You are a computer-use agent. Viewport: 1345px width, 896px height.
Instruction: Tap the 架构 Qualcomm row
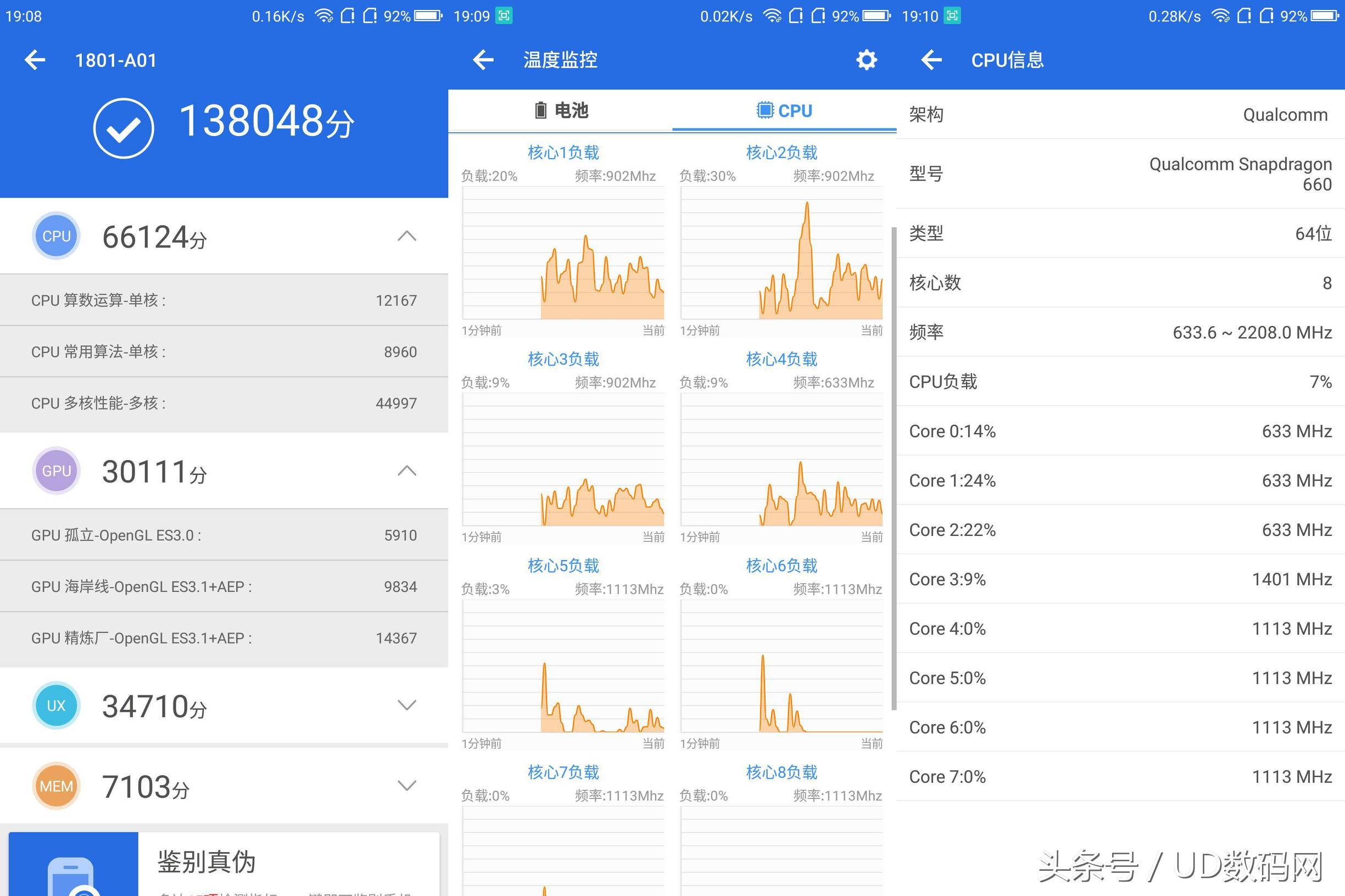(x=1120, y=114)
